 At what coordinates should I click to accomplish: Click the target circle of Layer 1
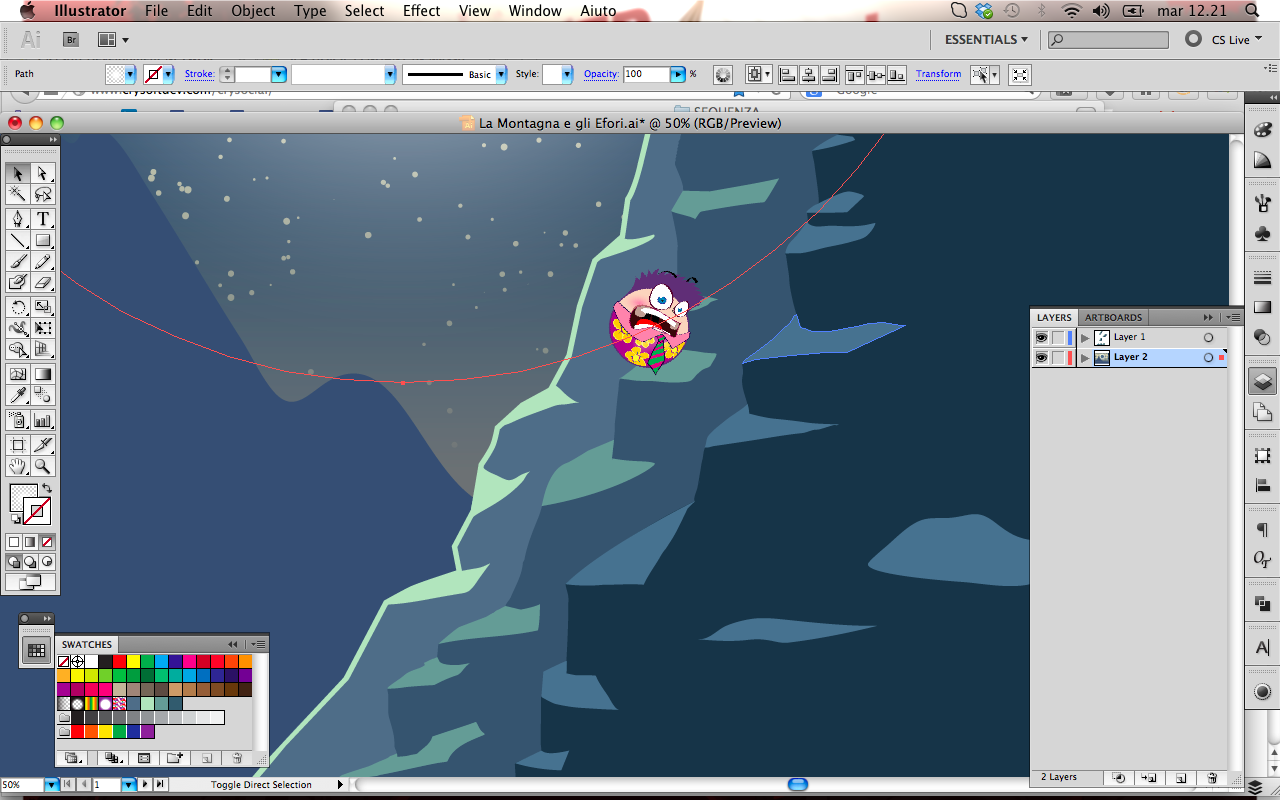pos(1208,337)
